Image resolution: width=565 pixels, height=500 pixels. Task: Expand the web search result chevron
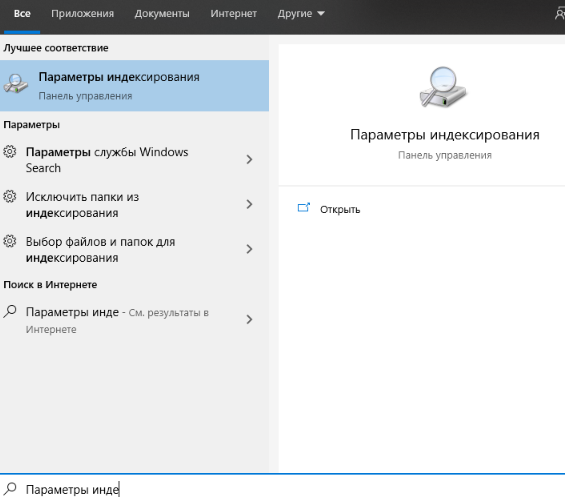pyautogui.click(x=249, y=320)
